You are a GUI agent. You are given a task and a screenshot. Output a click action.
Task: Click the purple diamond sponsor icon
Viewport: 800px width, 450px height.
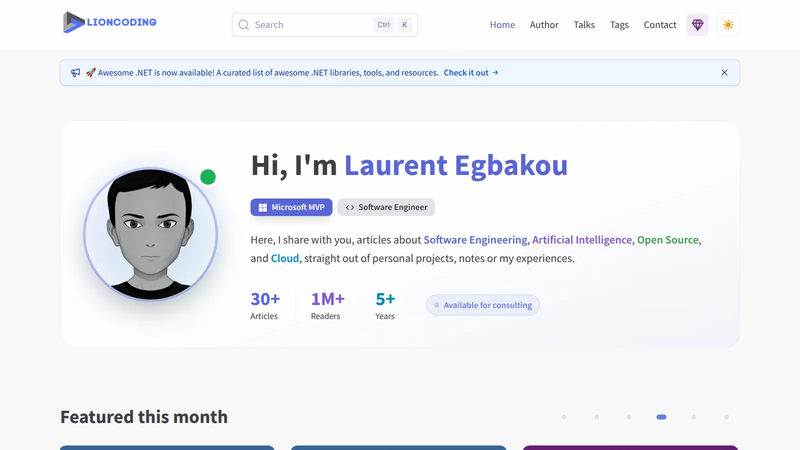pyautogui.click(x=697, y=24)
